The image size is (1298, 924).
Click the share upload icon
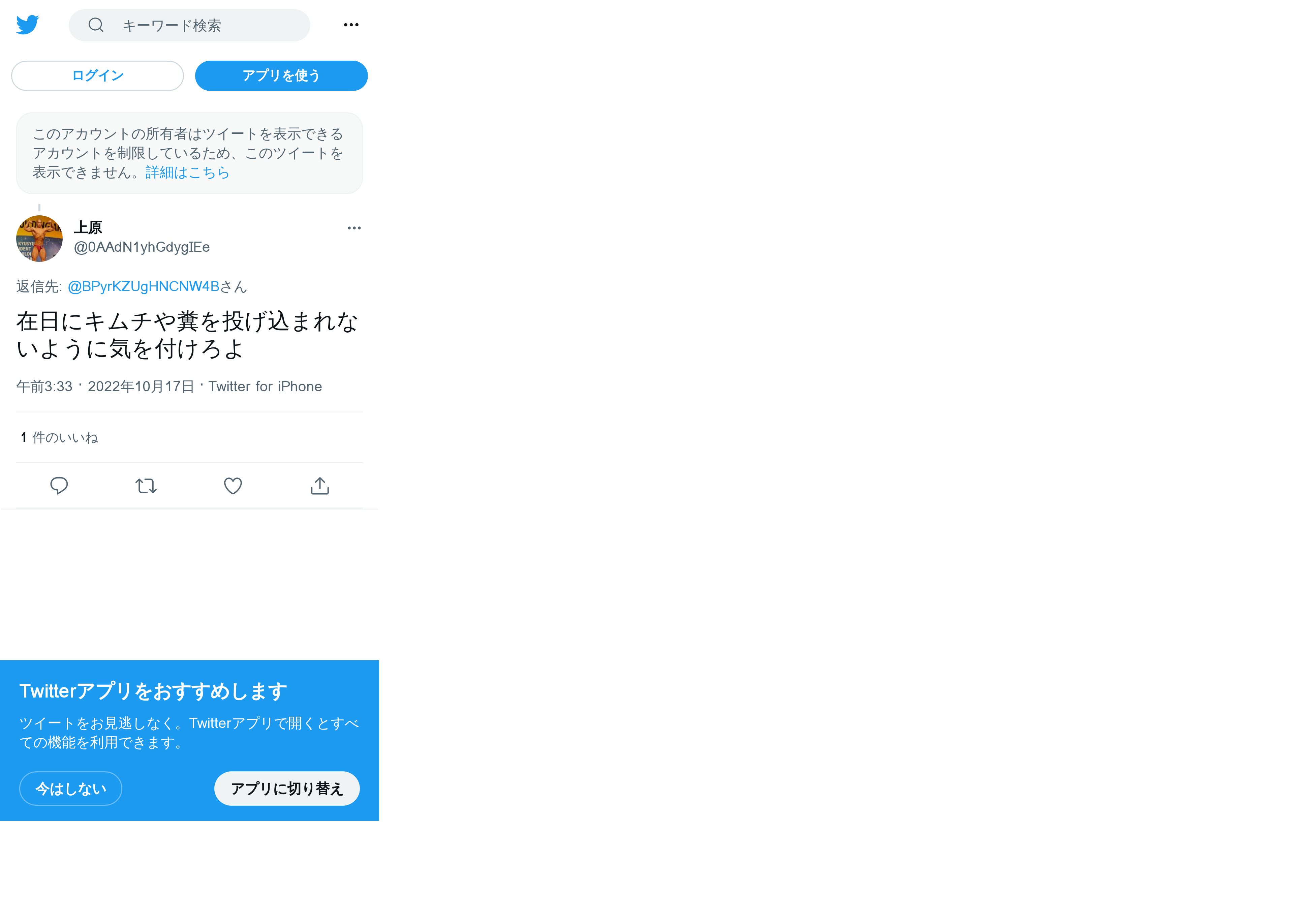coord(320,486)
